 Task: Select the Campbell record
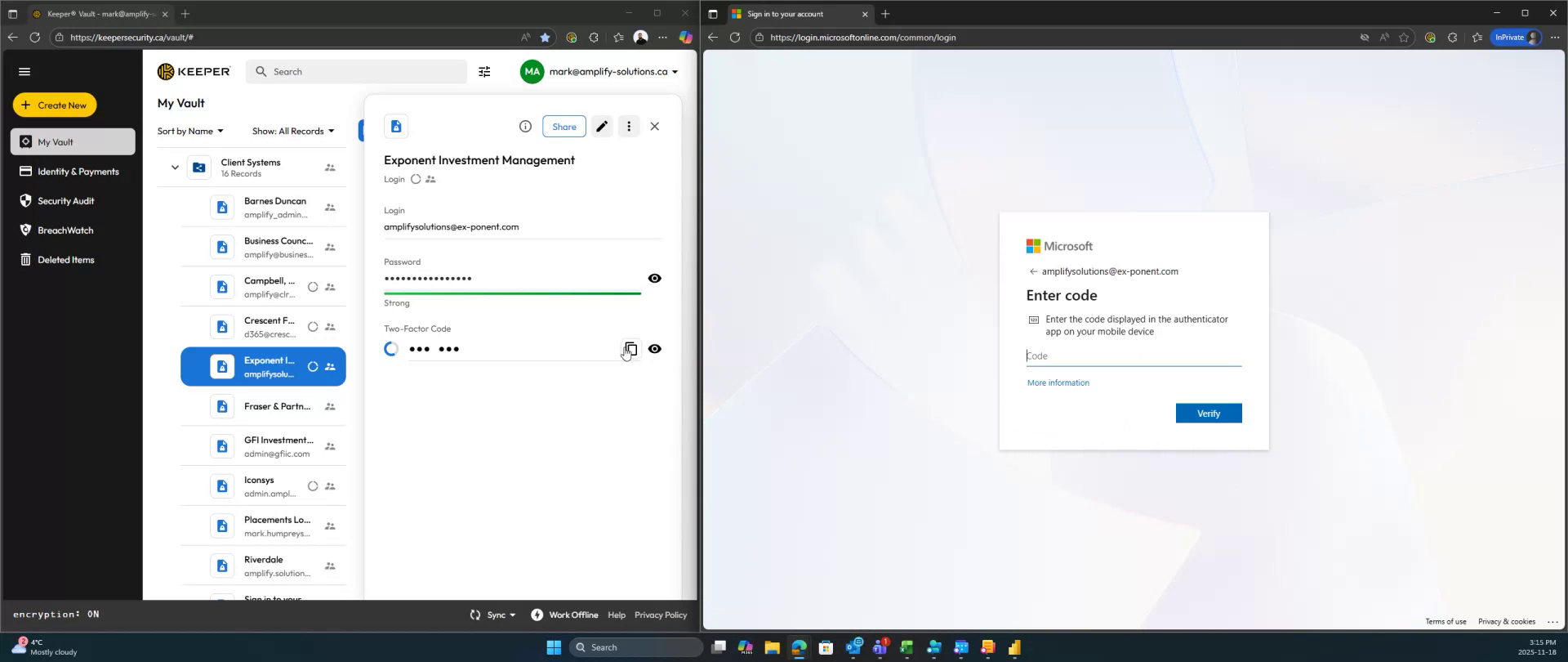[x=263, y=287]
